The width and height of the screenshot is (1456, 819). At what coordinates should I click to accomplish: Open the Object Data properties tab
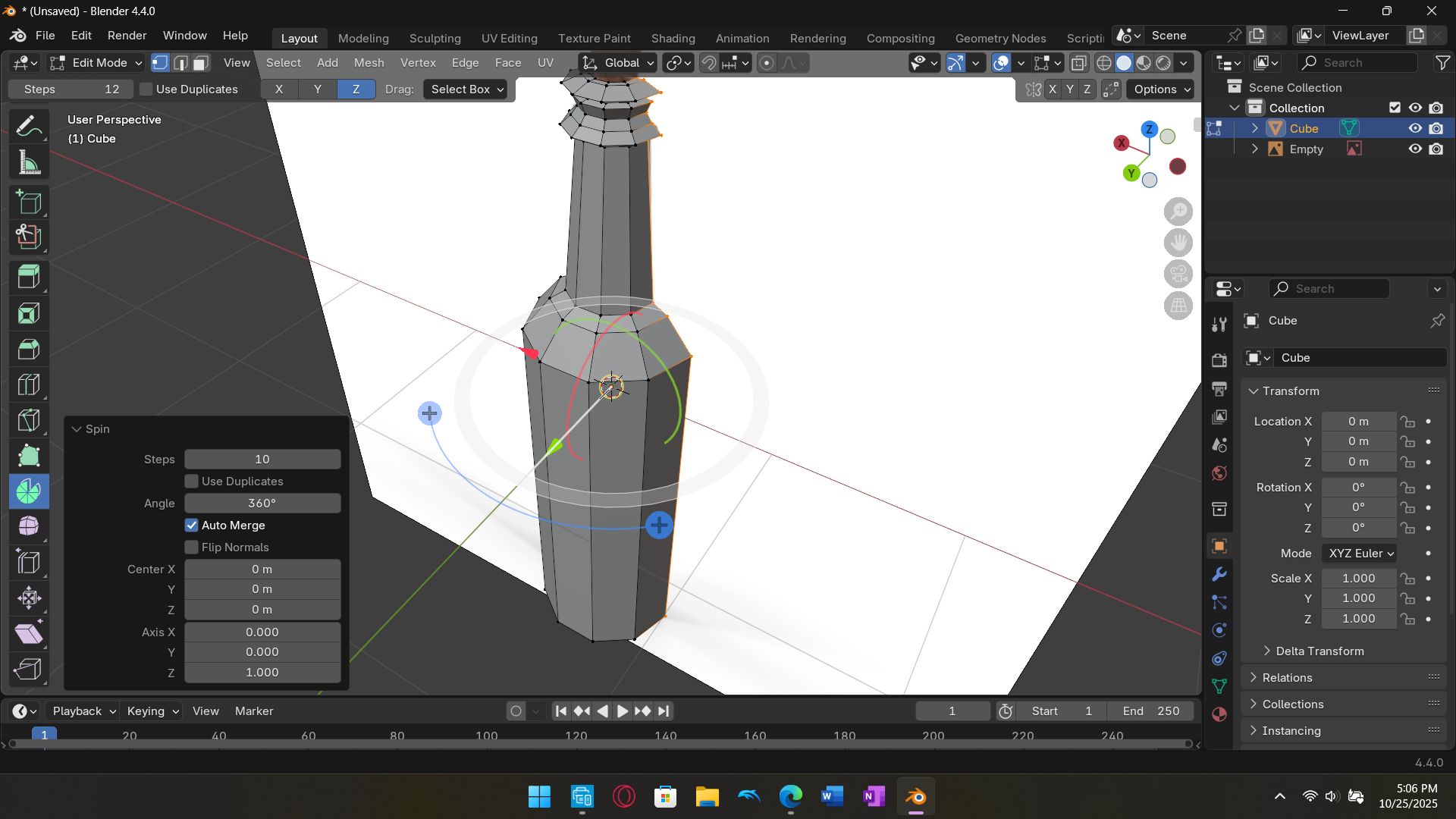pyautogui.click(x=1219, y=686)
